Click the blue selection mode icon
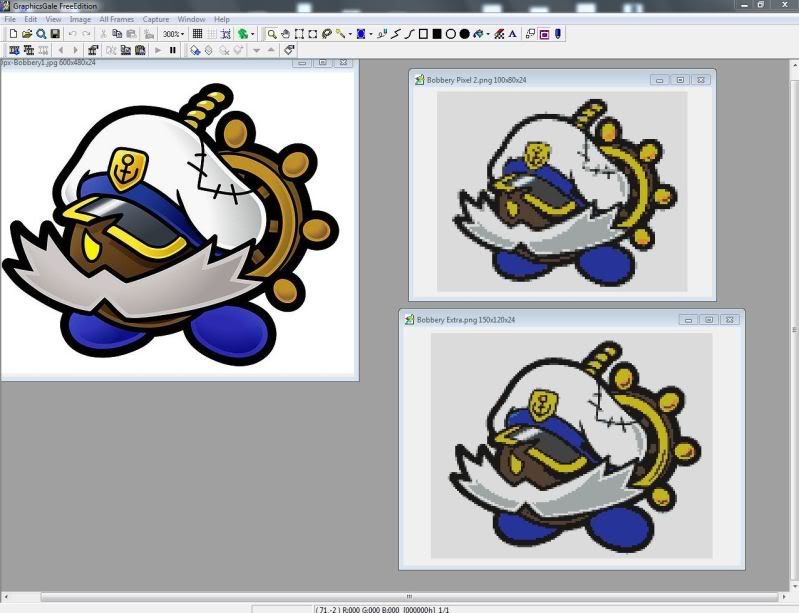 point(361,34)
